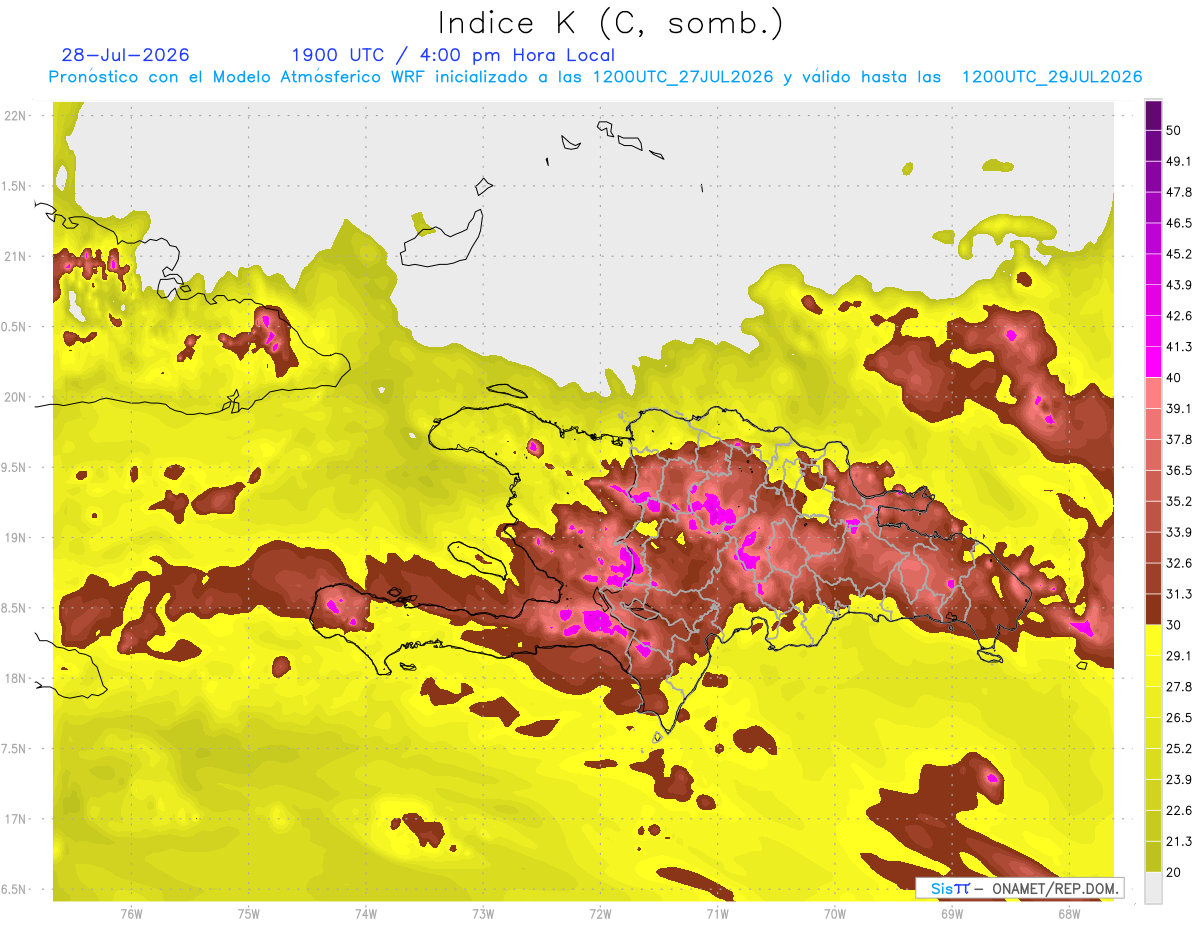1200x927 pixels.
Task: Click the legend value "45.2"
Action: [x=1179, y=254]
